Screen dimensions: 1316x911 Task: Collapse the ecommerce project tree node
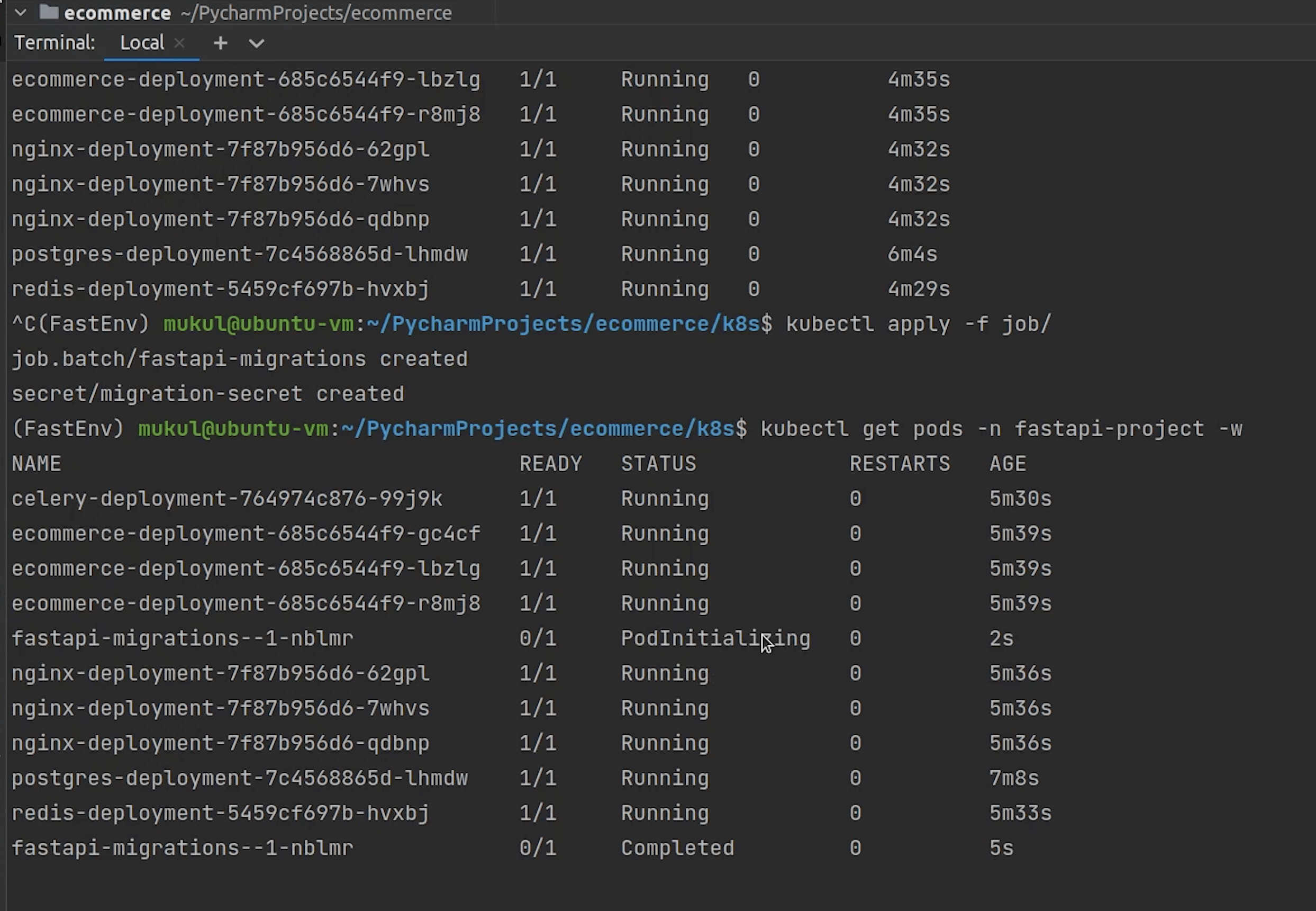[21, 12]
